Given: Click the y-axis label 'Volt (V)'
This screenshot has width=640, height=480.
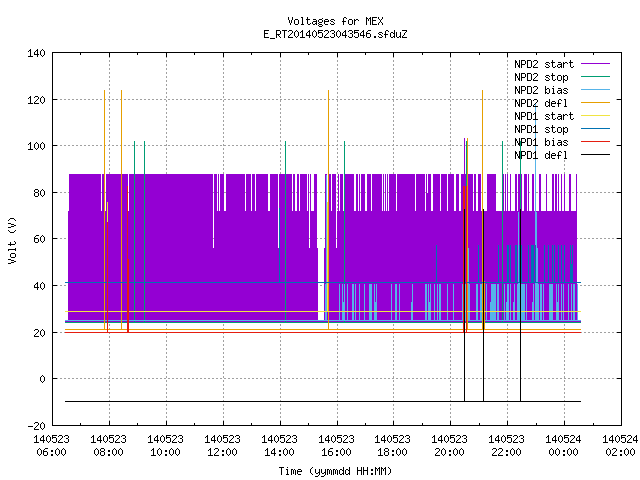Looking at the screenshot, I should click(13, 240).
